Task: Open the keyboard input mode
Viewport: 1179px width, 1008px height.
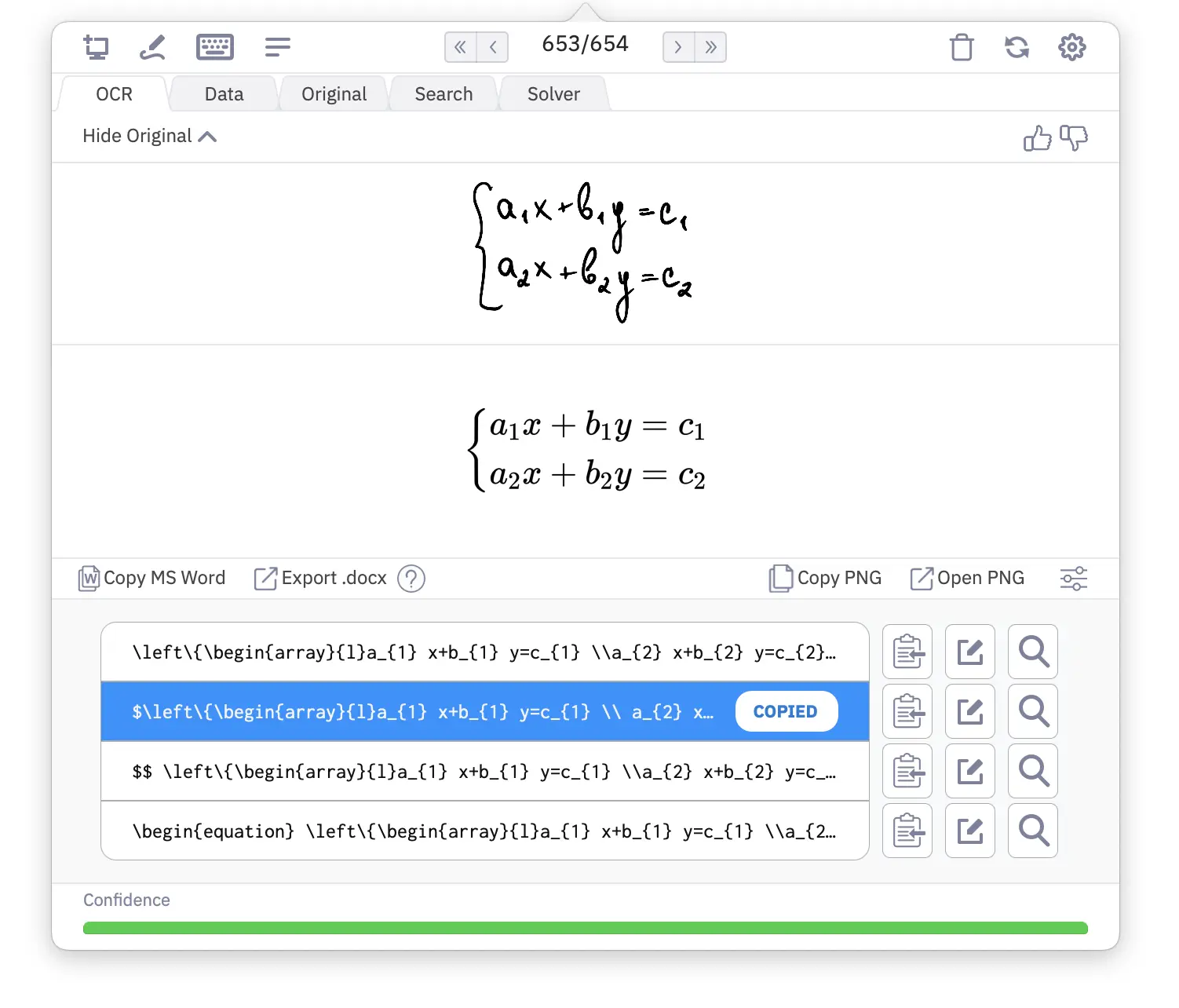Action: 215,47
